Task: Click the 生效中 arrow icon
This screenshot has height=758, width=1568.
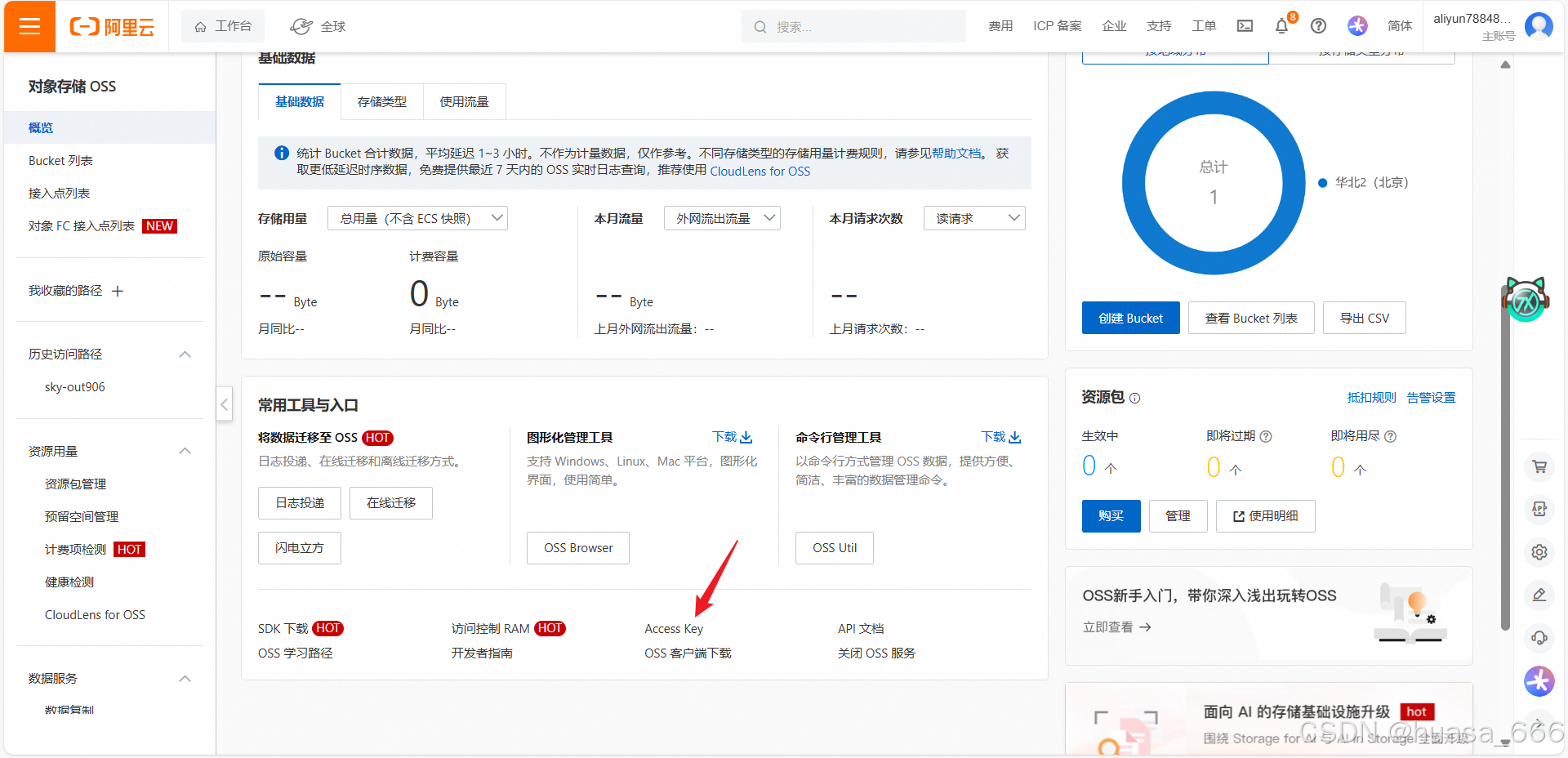Action: [1111, 469]
